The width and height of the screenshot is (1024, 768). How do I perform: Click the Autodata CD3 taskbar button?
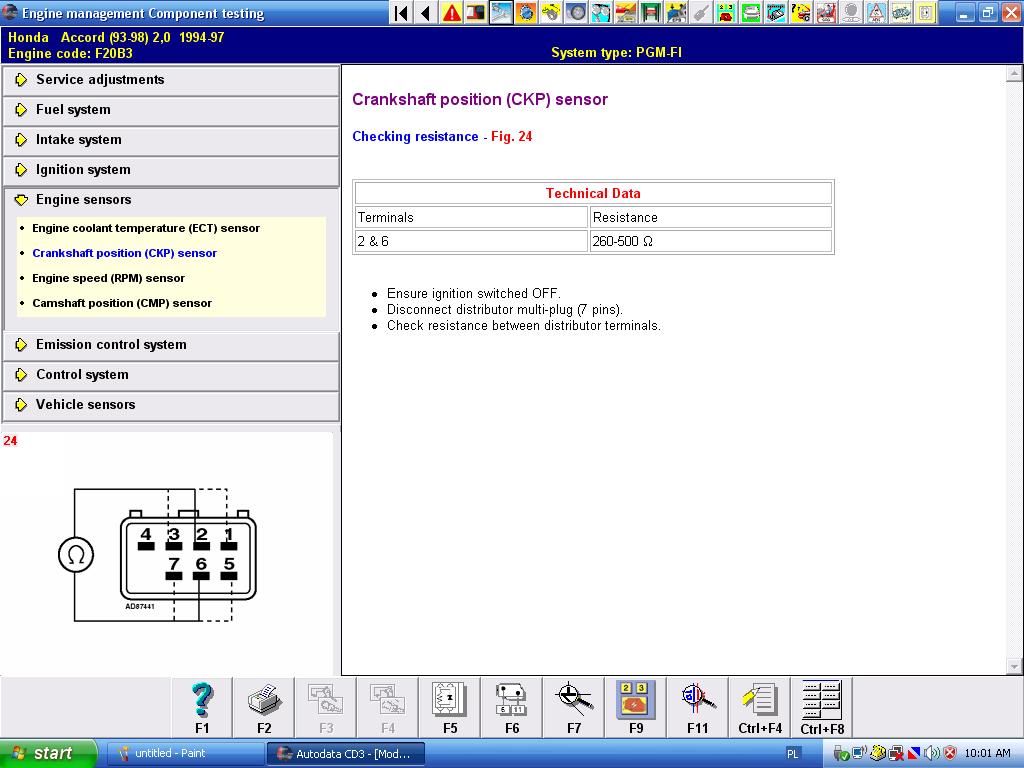[x=346, y=754]
